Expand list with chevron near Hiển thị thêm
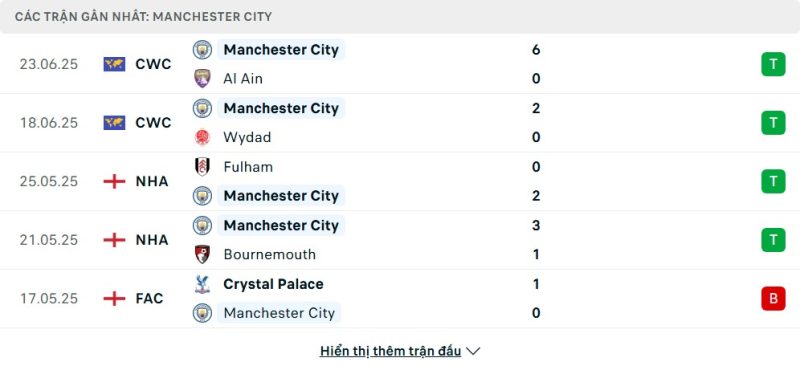 coord(473,351)
